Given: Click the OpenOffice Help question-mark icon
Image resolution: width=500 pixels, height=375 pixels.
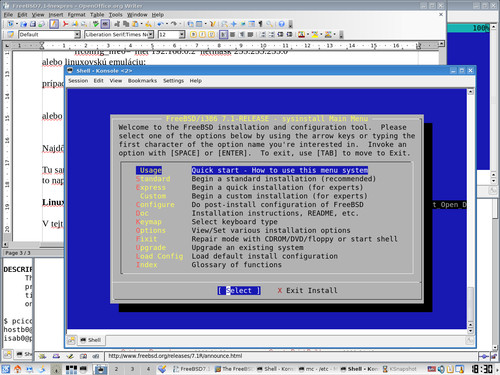Looking at the screenshot, I should 282,24.
